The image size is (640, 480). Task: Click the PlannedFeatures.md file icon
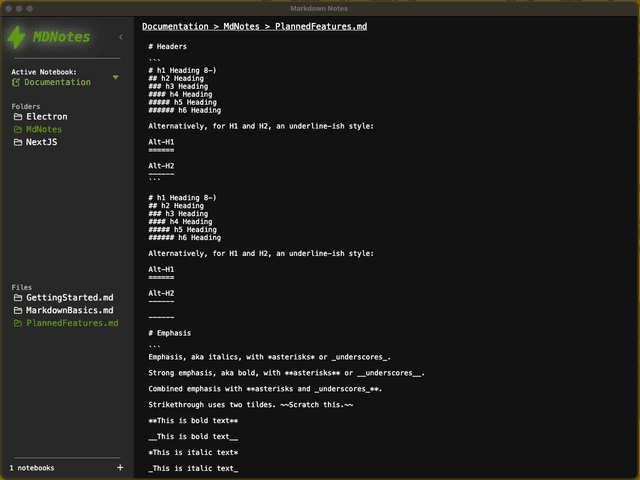coord(17,324)
